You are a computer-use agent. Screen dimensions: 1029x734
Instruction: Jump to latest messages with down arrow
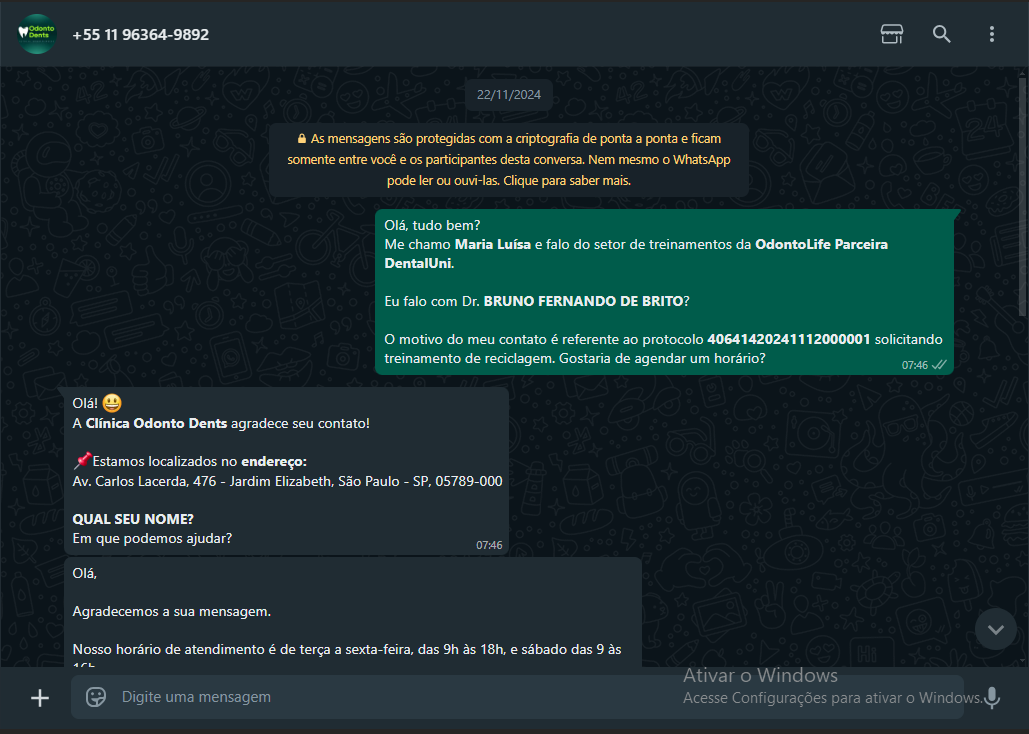995,630
